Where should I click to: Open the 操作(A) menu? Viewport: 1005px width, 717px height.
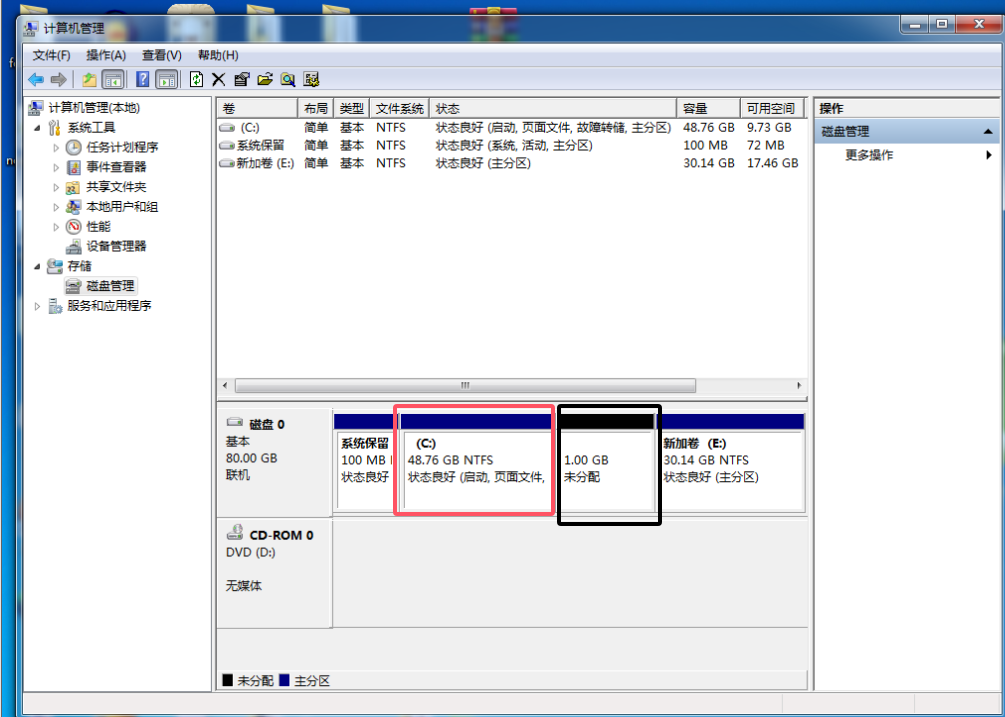pyautogui.click(x=106, y=55)
